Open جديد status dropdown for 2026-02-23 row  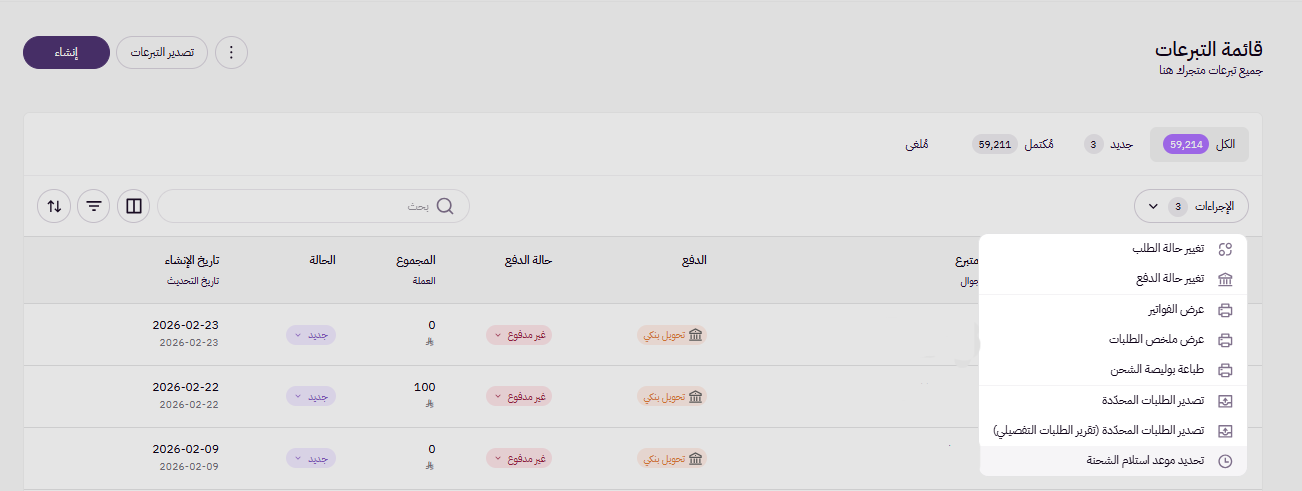pyautogui.click(x=311, y=335)
